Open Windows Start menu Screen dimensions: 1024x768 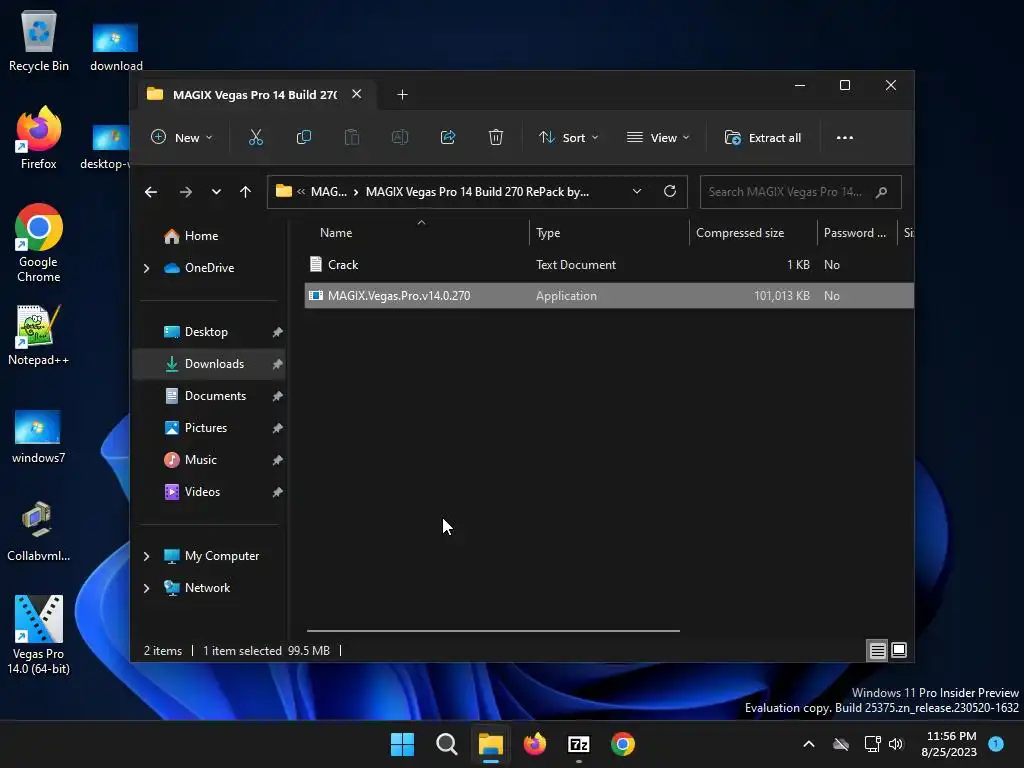pos(402,744)
